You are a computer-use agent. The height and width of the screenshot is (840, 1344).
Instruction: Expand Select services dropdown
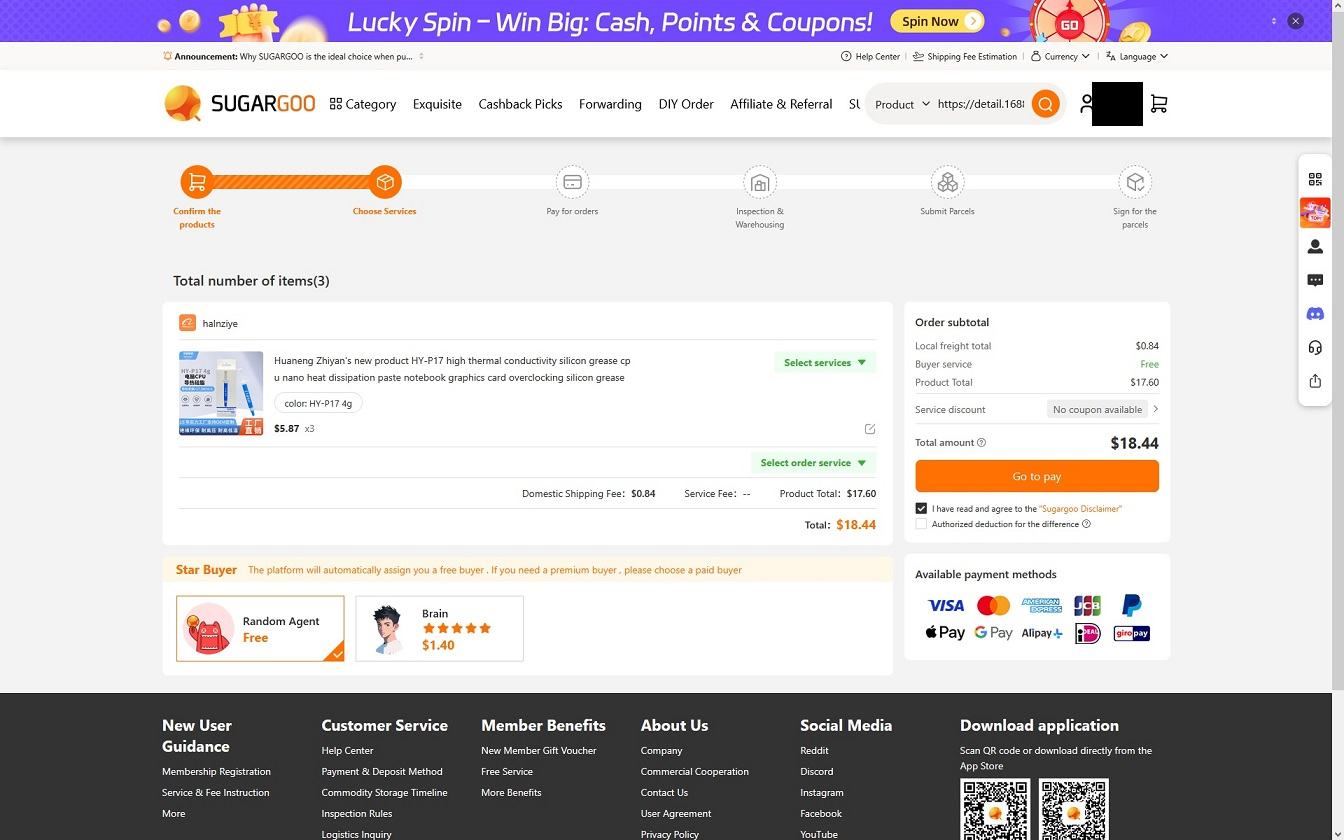point(825,363)
